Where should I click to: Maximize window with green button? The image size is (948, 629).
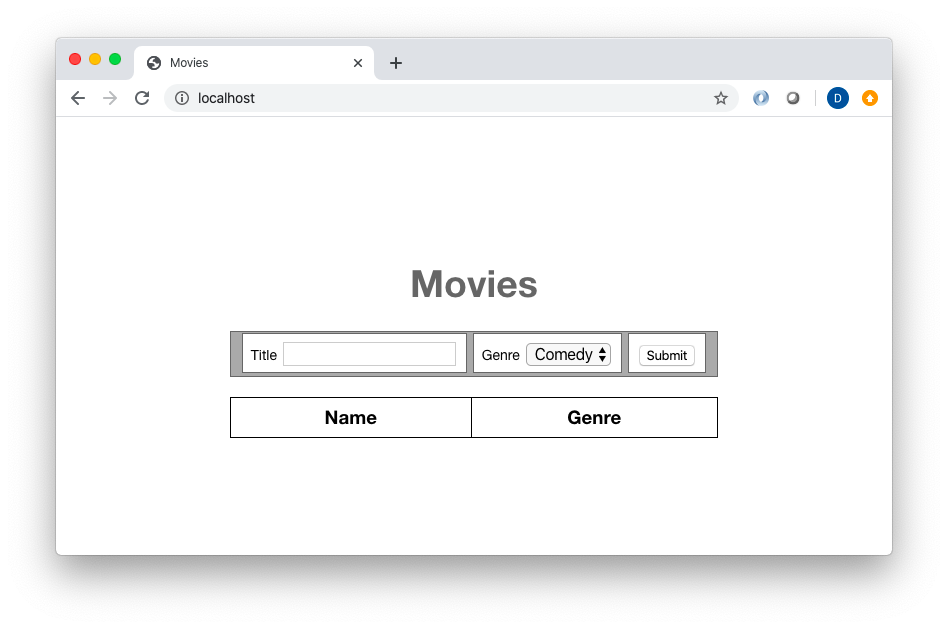tap(115, 59)
